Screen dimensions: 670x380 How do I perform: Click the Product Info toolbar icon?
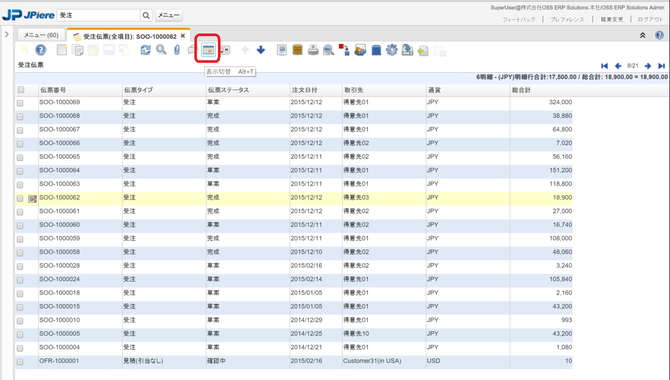(376, 50)
